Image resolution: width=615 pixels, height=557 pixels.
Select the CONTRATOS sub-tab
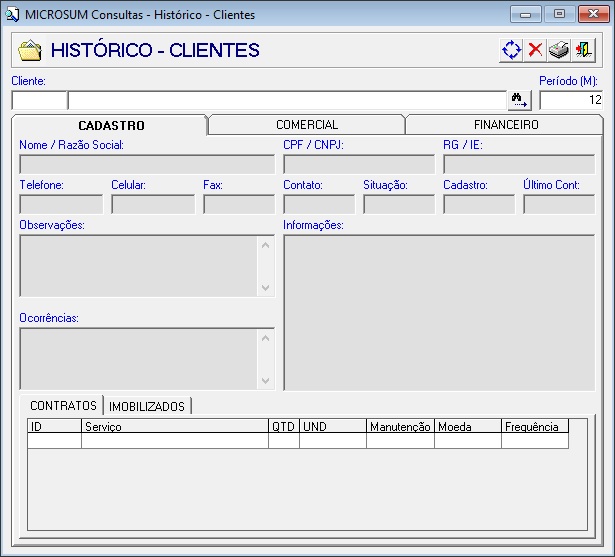click(63, 405)
